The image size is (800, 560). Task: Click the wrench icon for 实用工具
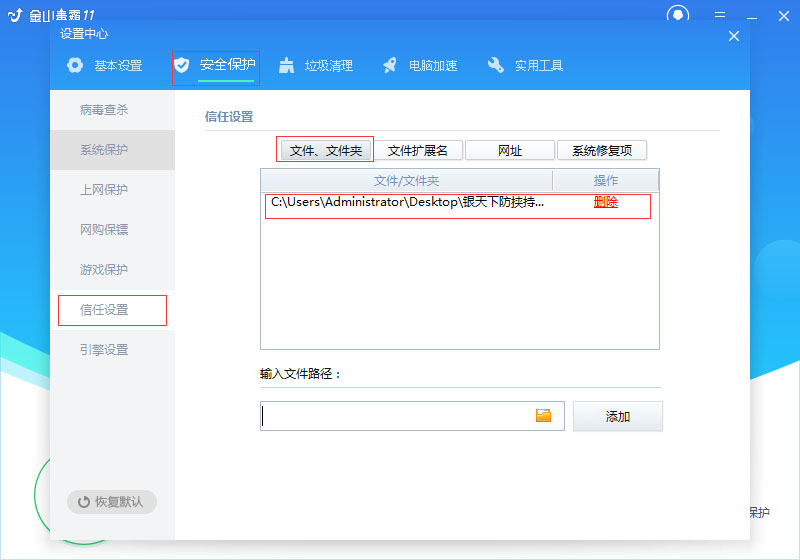pos(496,66)
